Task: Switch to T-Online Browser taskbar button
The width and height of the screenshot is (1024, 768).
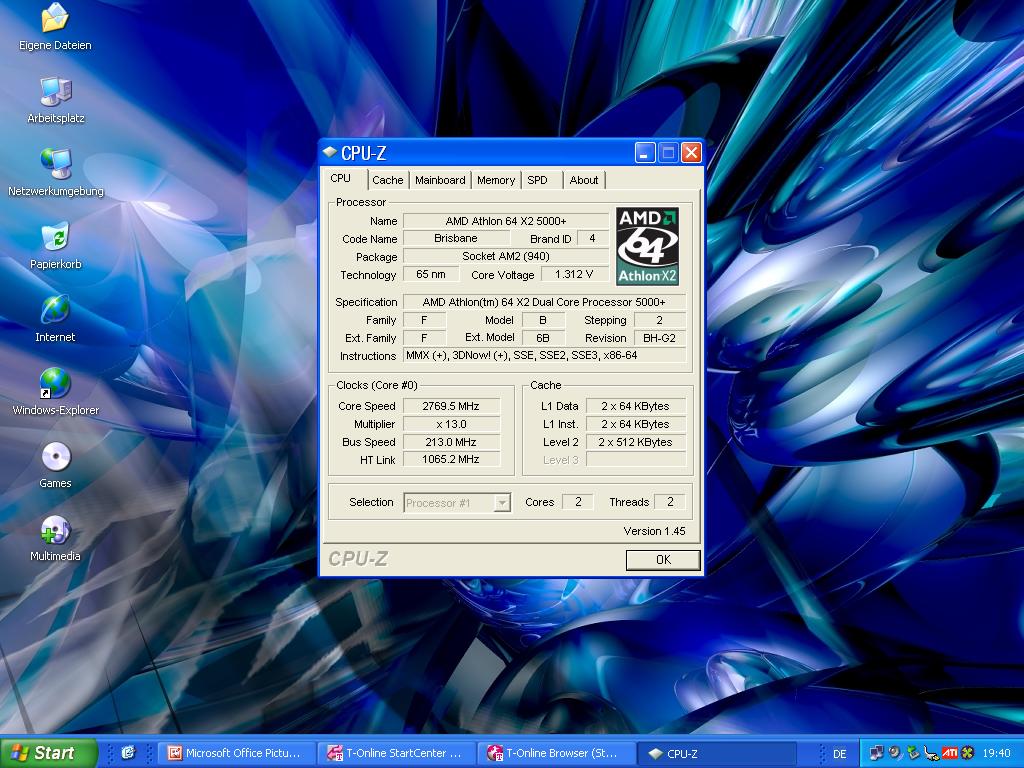Action: [x=557, y=753]
